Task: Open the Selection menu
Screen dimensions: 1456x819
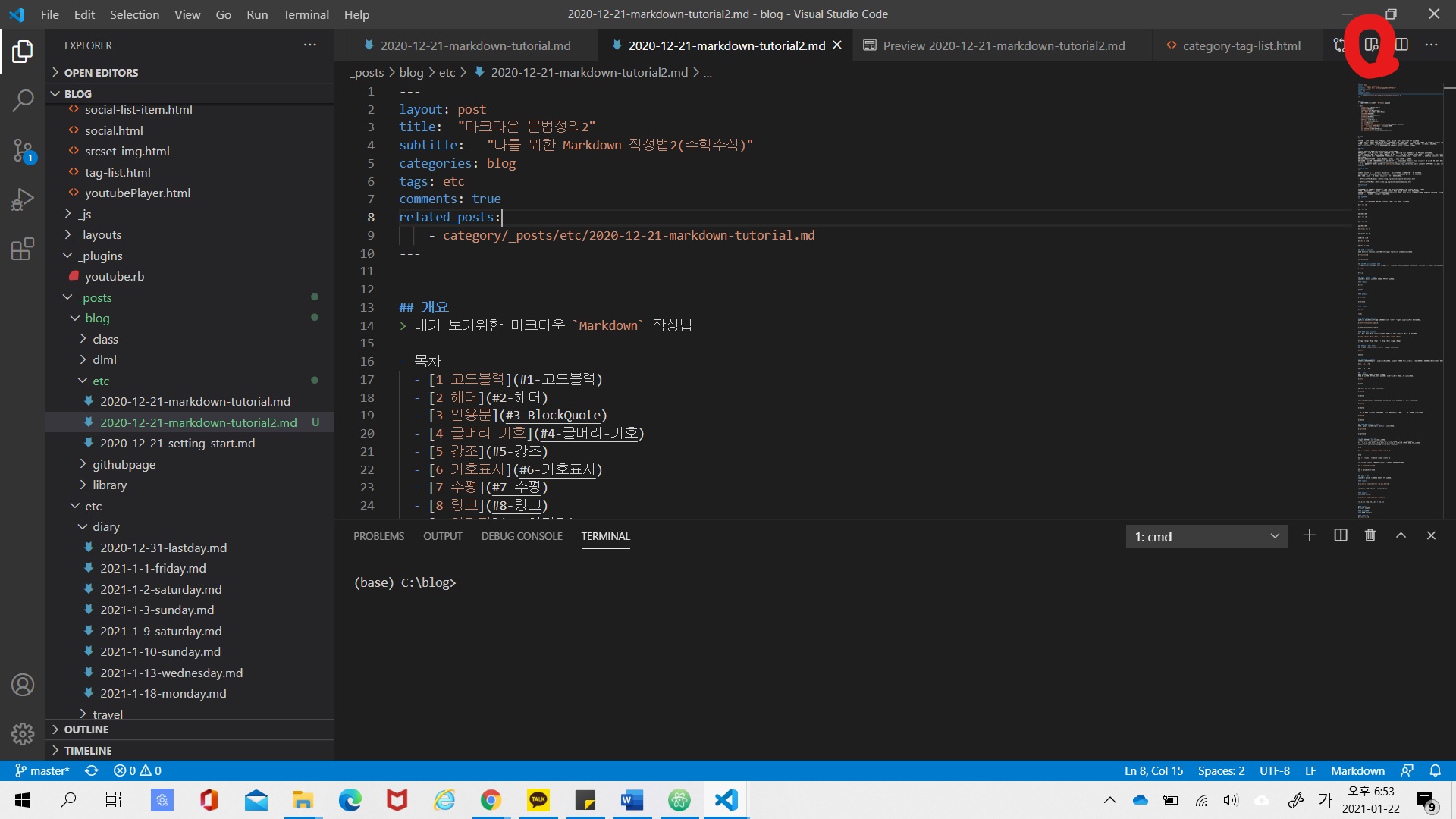Action: point(134,14)
